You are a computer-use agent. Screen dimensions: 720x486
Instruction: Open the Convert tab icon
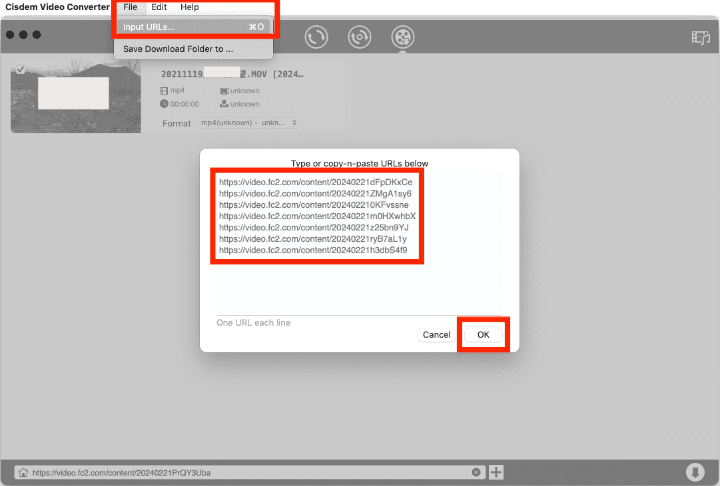pos(317,37)
